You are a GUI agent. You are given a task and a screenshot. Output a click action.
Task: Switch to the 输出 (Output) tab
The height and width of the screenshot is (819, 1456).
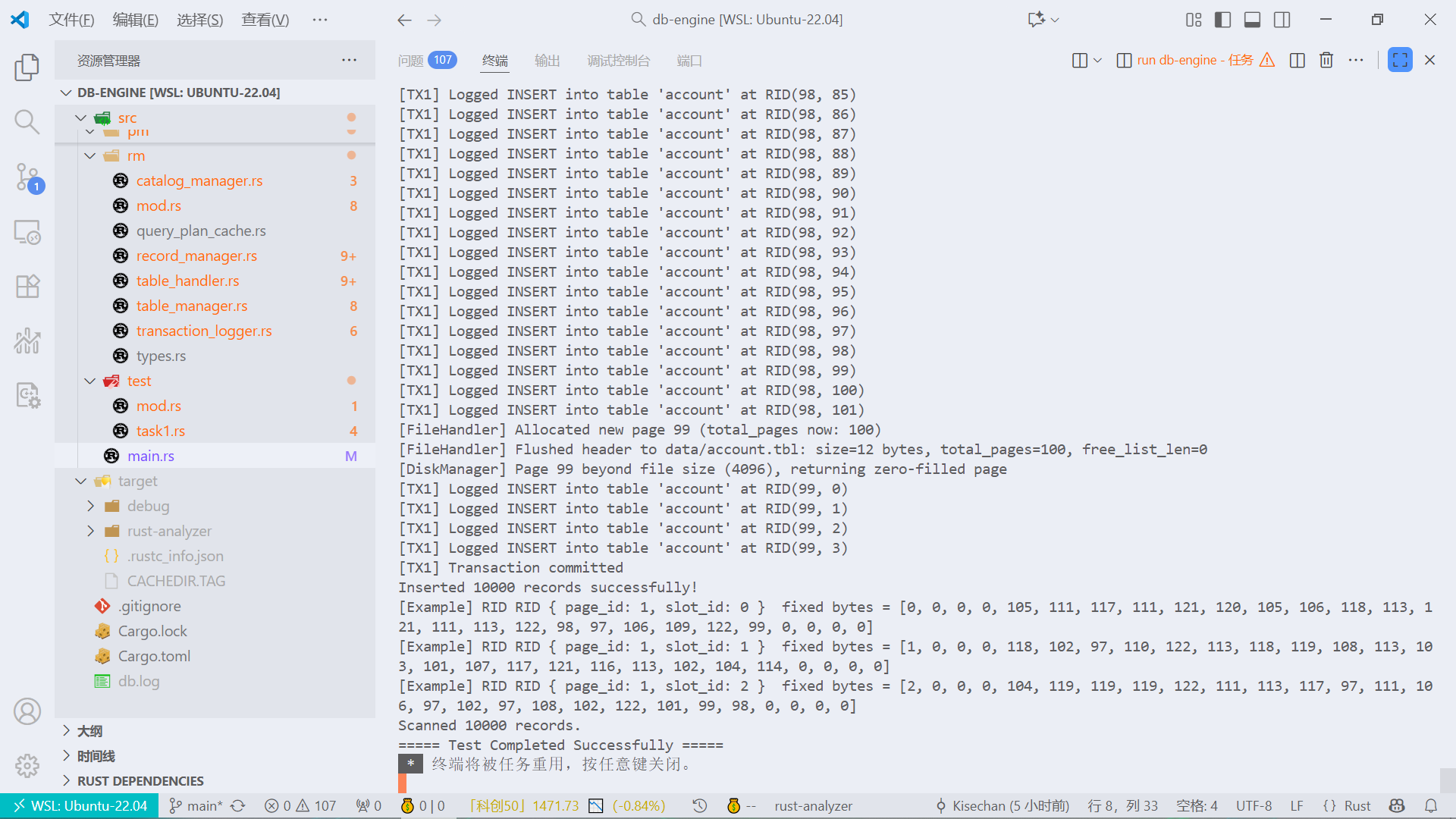tap(547, 61)
